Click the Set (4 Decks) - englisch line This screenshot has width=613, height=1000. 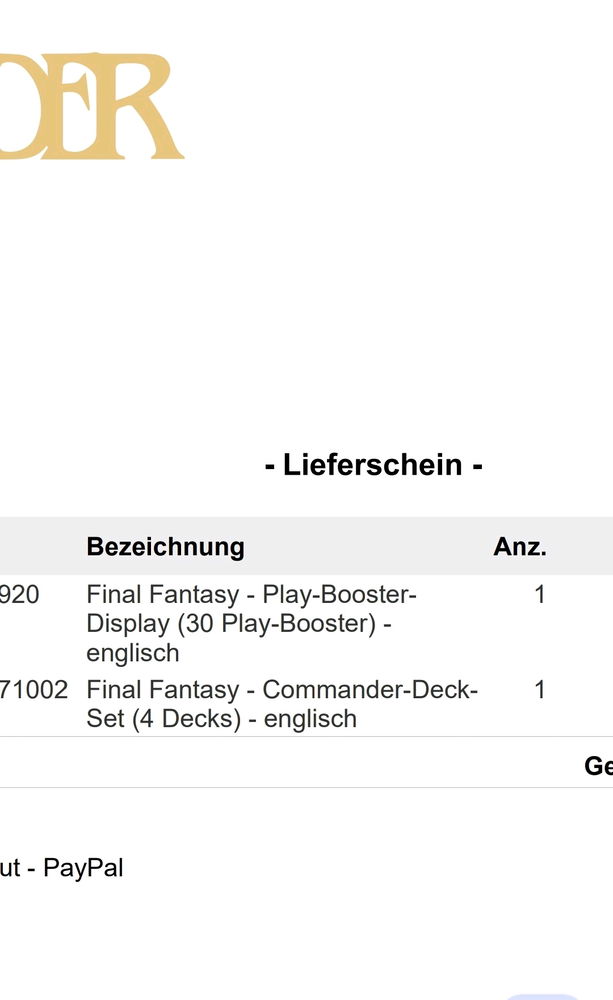tap(221, 719)
